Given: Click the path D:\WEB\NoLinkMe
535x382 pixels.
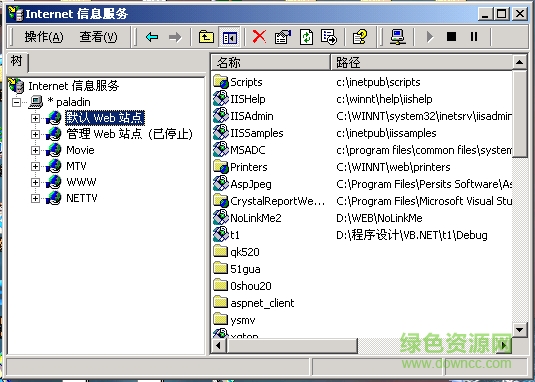Looking at the screenshot, I should coord(379,218).
